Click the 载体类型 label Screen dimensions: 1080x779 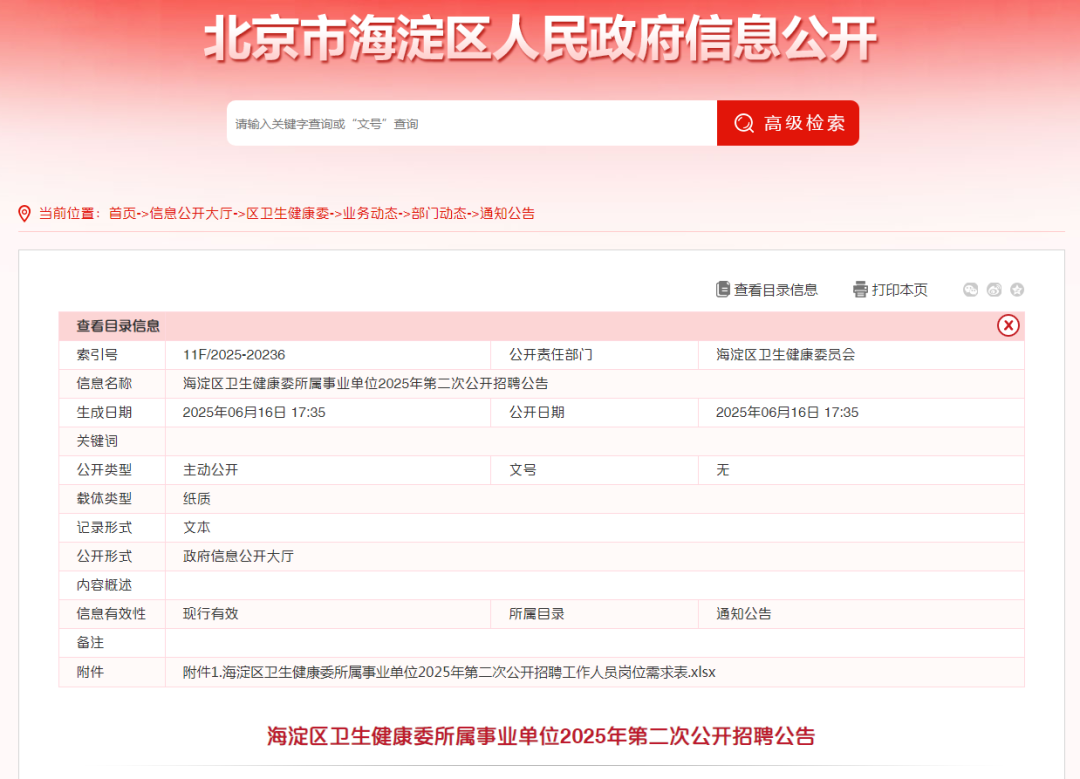point(104,499)
